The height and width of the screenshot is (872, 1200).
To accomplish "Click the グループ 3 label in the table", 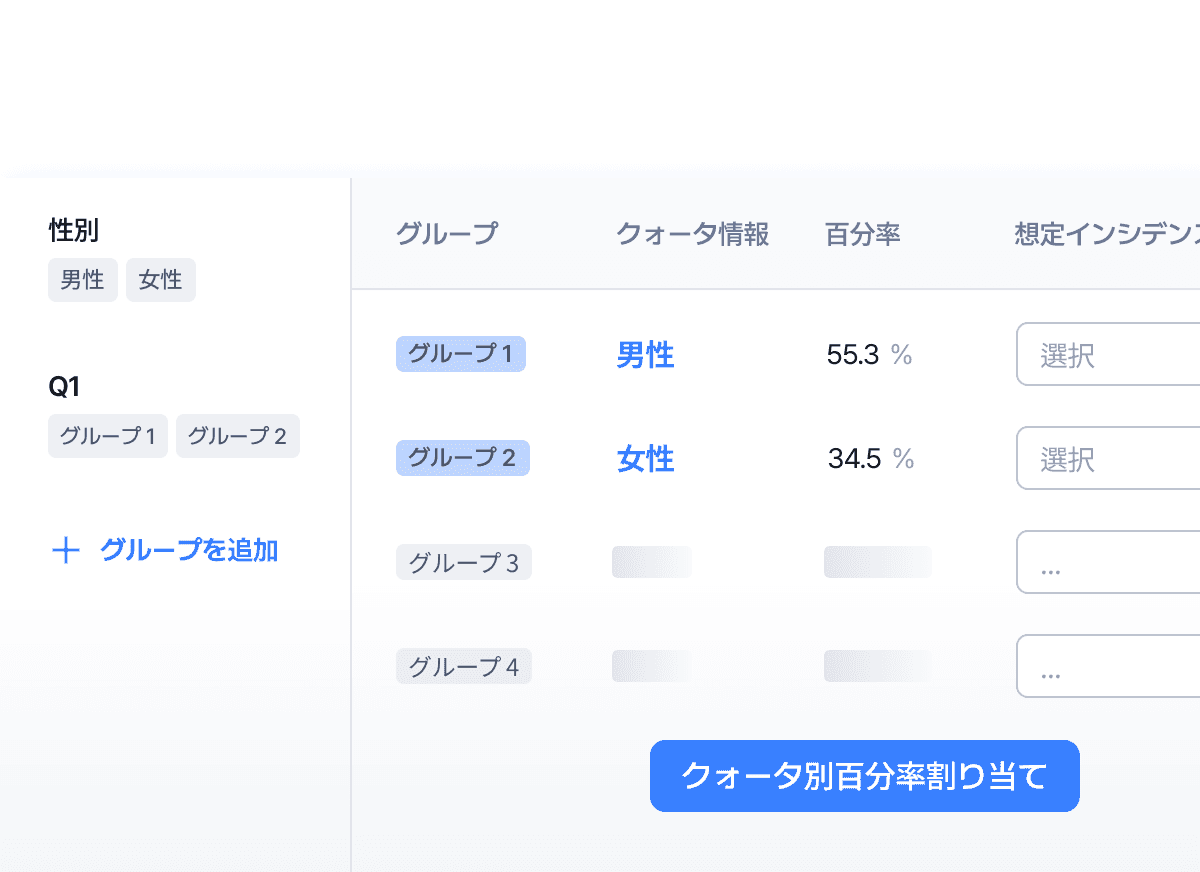I will point(463,562).
